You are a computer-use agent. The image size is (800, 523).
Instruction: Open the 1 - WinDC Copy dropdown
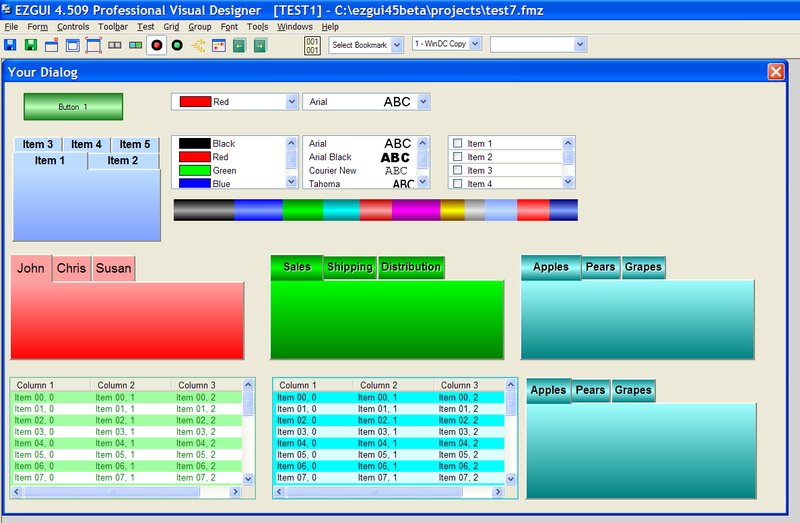pos(475,44)
